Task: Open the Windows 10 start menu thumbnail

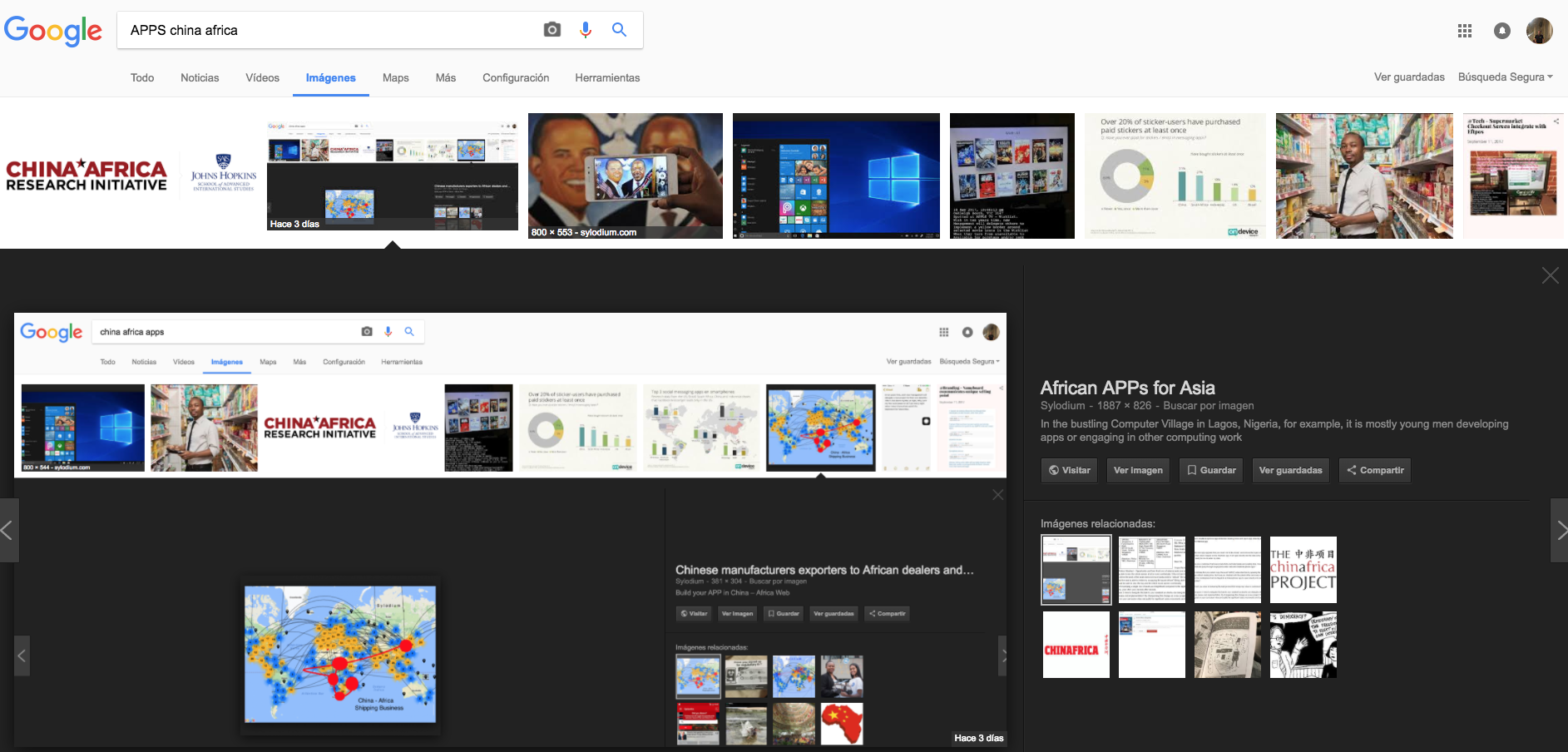Action: click(x=836, y=176)
